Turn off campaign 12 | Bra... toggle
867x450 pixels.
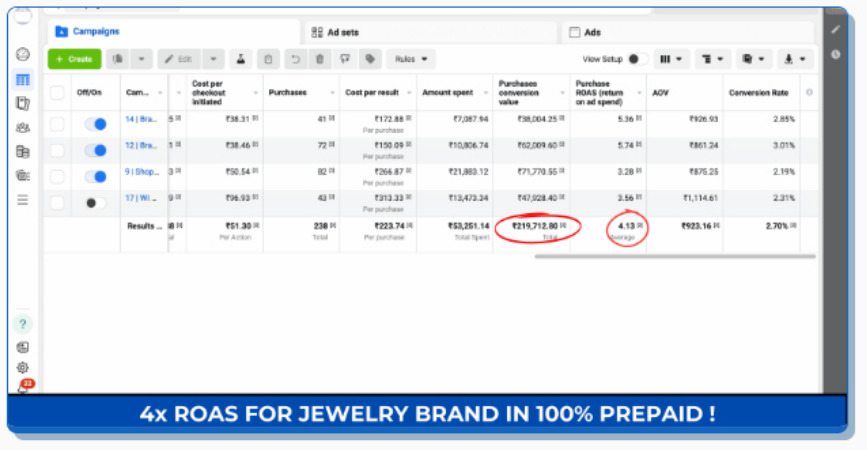coord(96,150)
